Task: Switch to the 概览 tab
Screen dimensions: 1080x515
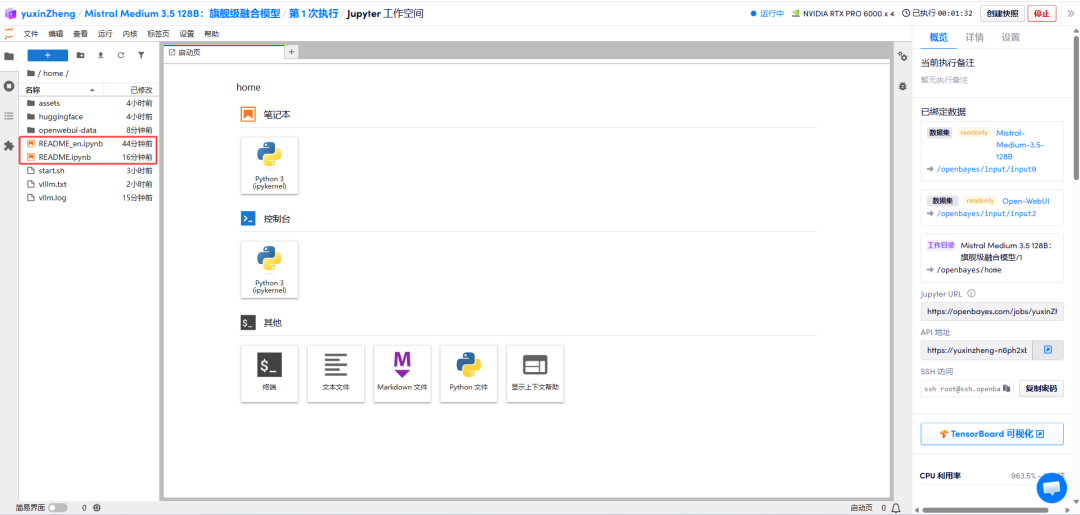Action: 939,37
